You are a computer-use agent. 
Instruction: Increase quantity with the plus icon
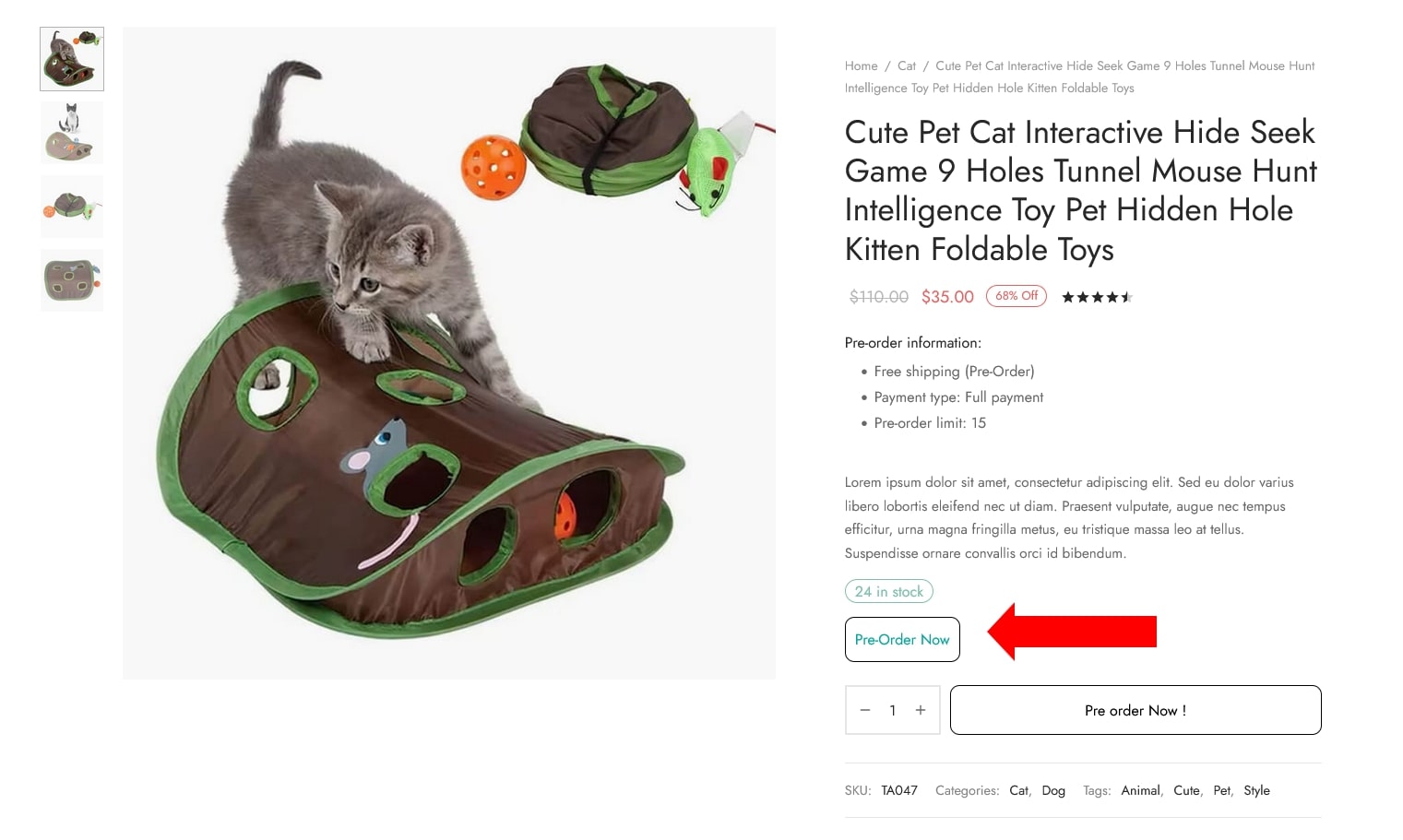pyautogui.click(x=920, y=710)
